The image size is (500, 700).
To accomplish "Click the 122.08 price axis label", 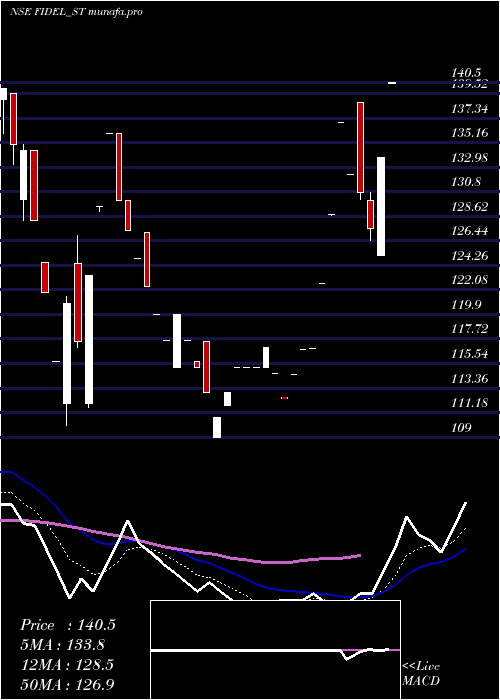I will click(x=470, y=280).
